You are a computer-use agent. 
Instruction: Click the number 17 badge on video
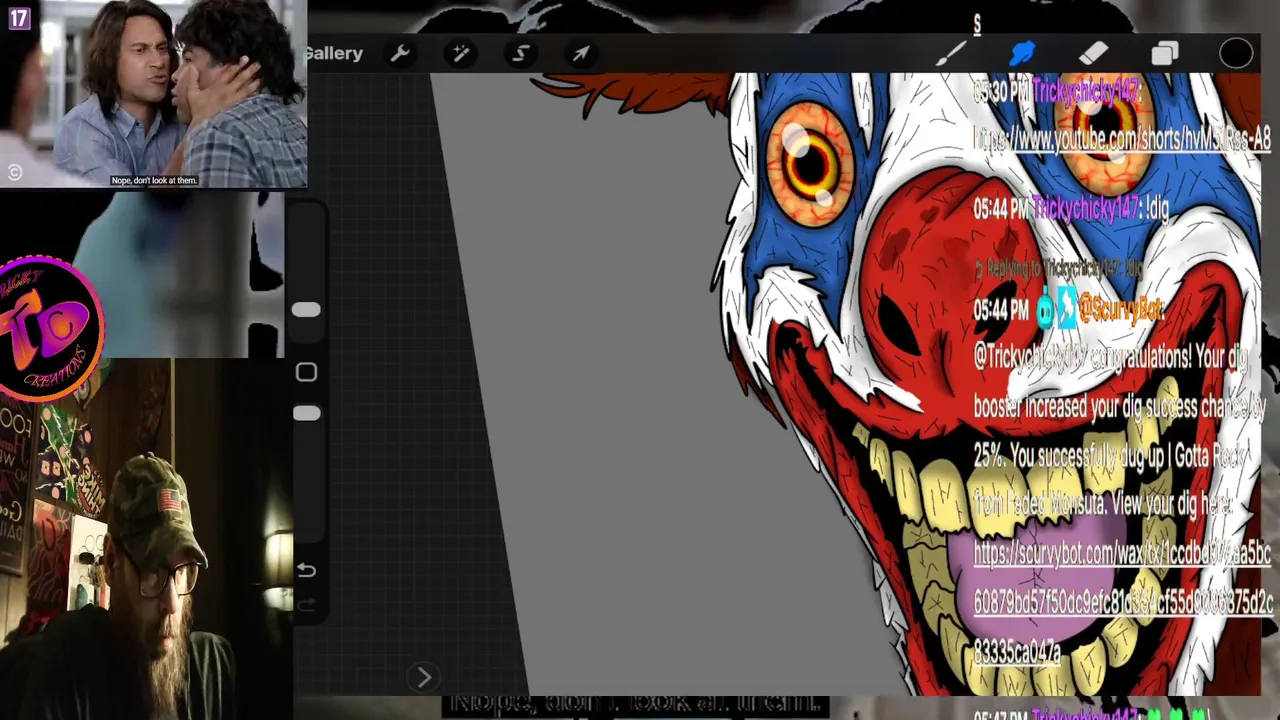(x=19, y=17)
